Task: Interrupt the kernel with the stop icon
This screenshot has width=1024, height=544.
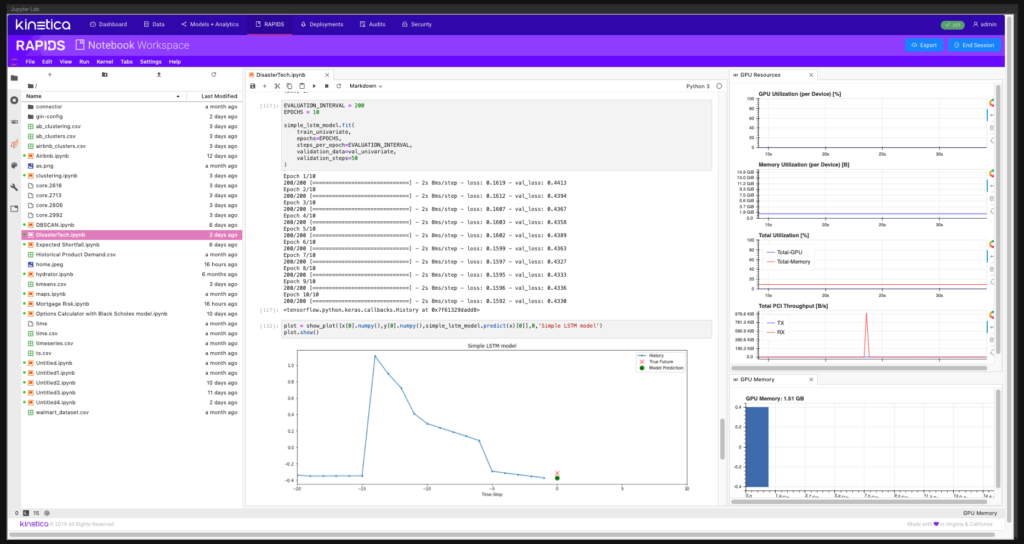Action: (x=326, y=86)
